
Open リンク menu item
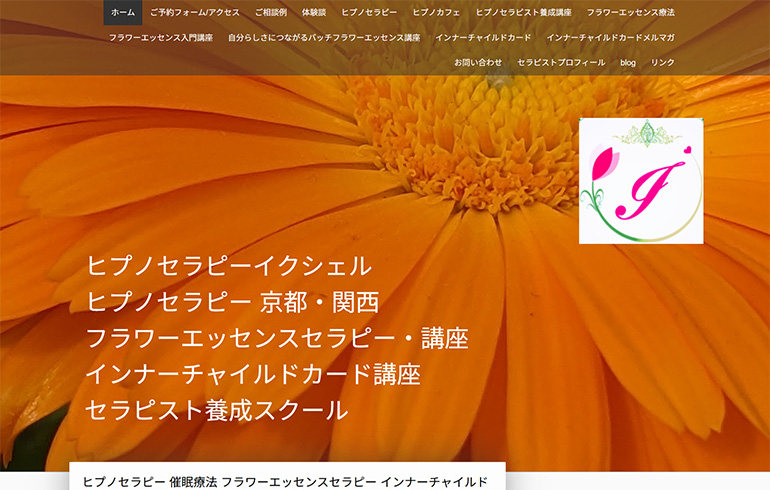point(662,62)
